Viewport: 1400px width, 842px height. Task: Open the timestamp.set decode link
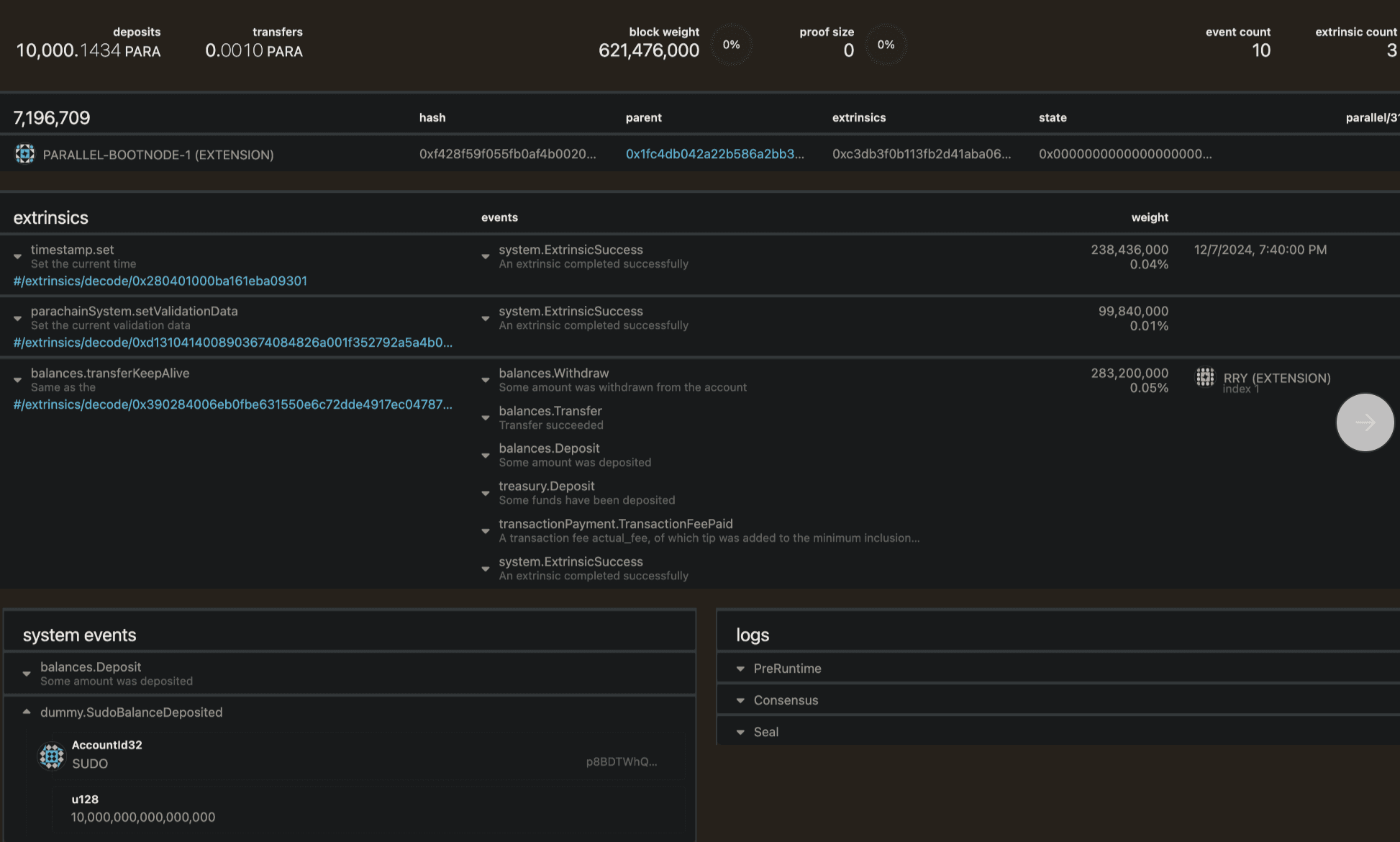[x=160, y=281]
